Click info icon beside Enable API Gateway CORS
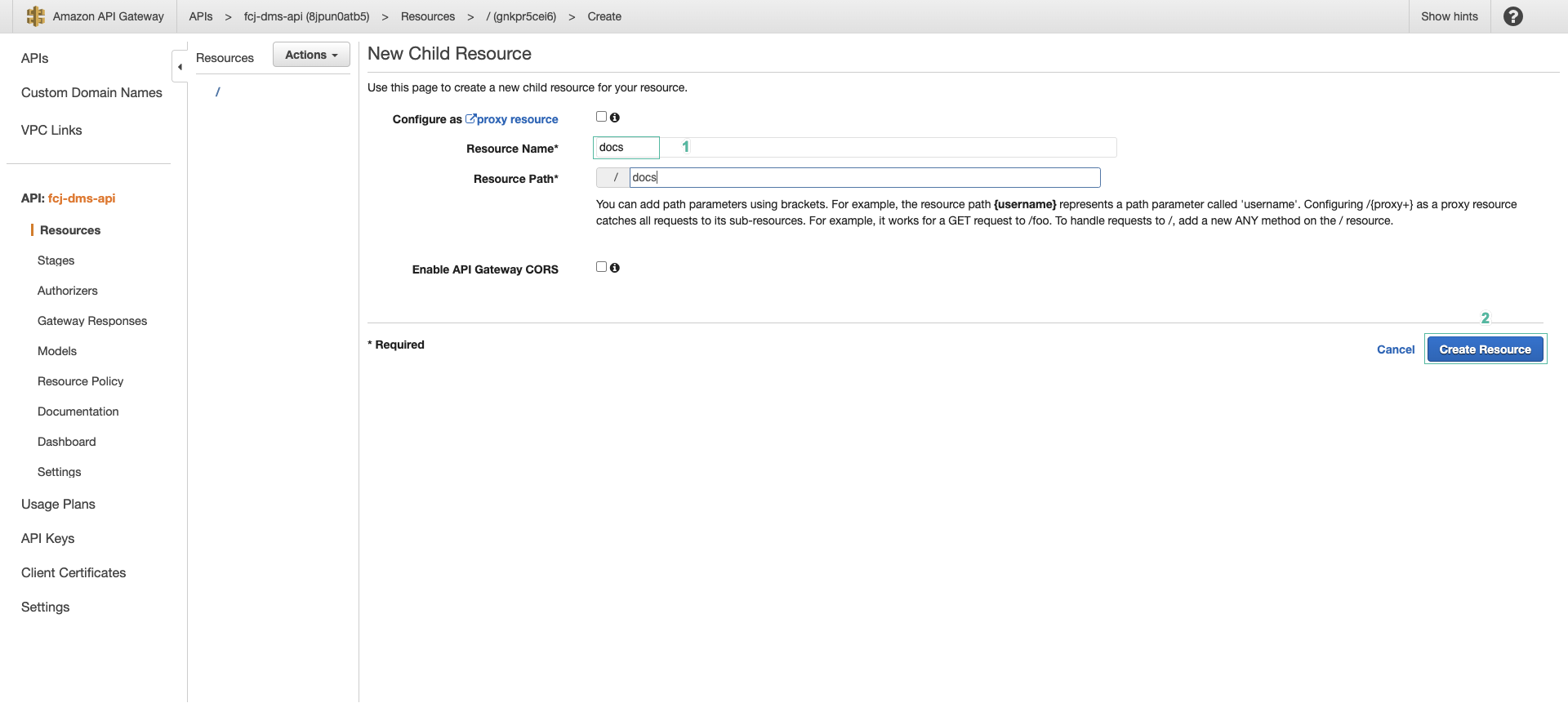 pos(615,268)
